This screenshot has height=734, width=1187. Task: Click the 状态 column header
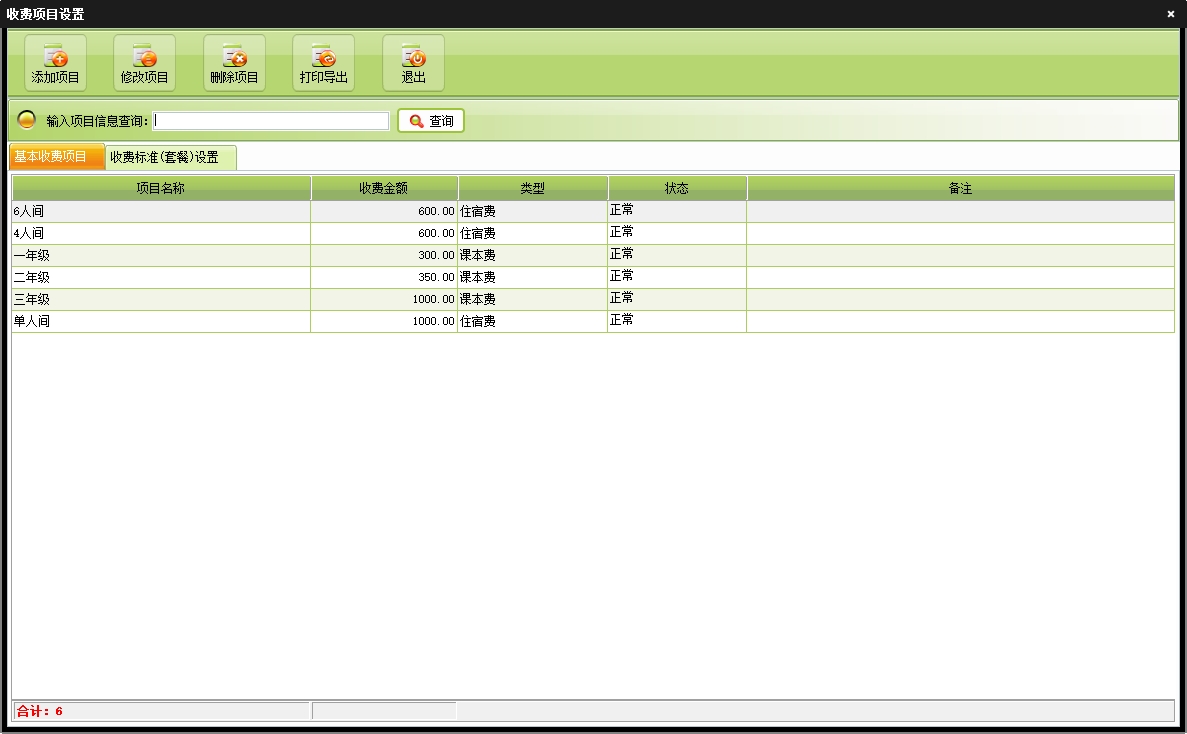point(677,188)
